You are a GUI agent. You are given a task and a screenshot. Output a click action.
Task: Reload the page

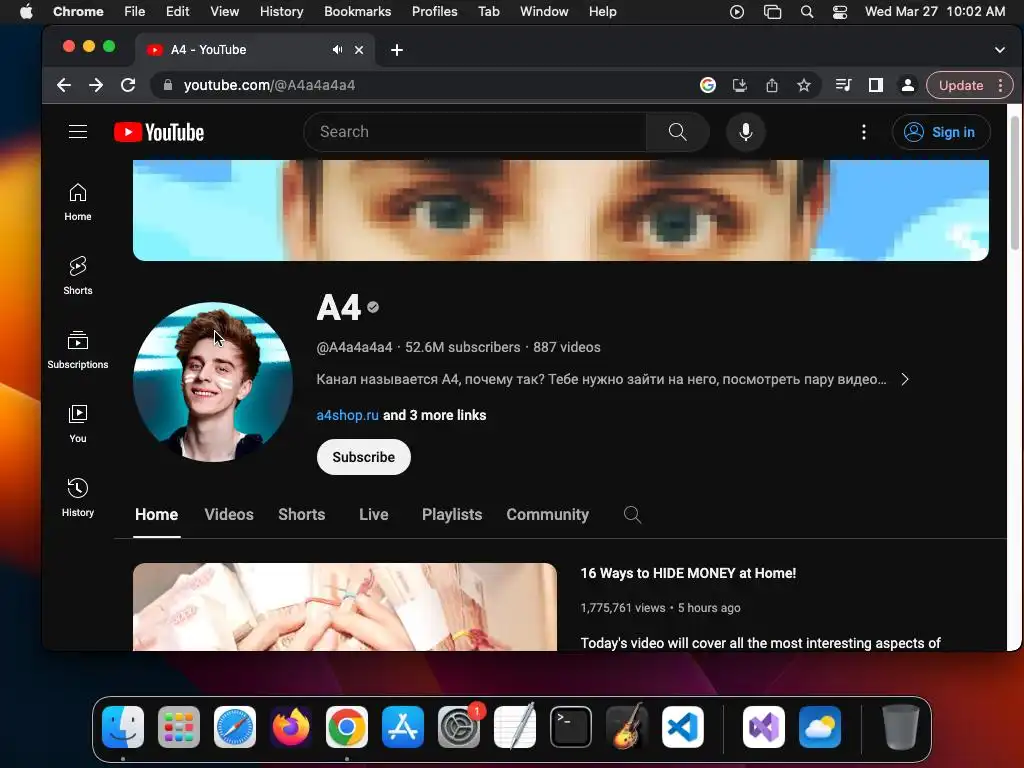coord(128,85)
